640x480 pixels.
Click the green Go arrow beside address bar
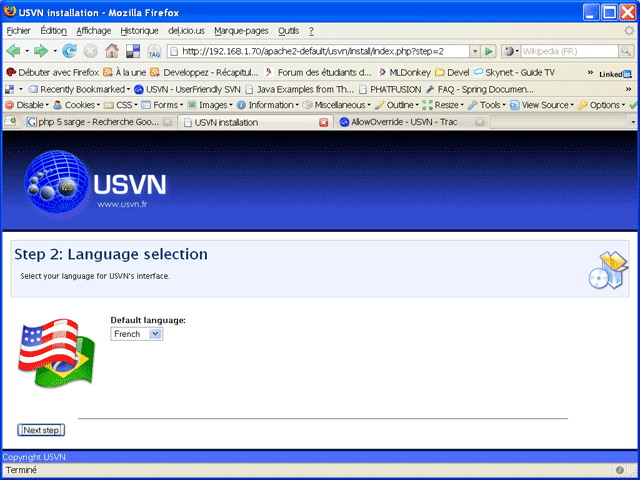pos(489,51)
